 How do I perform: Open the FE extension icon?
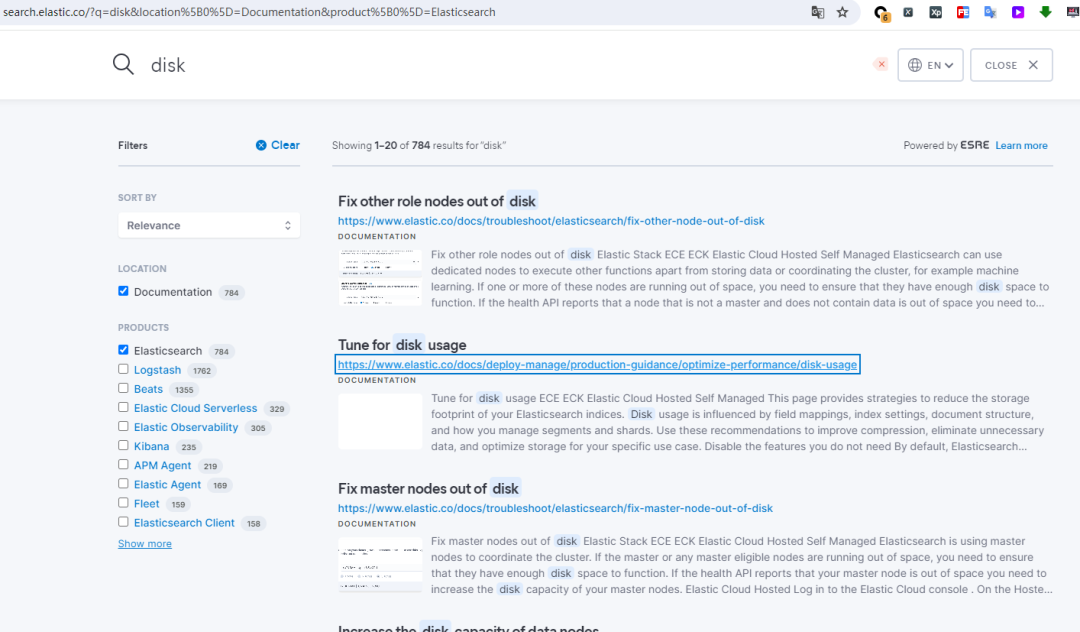pyautogui.click(x=963, y=12)
